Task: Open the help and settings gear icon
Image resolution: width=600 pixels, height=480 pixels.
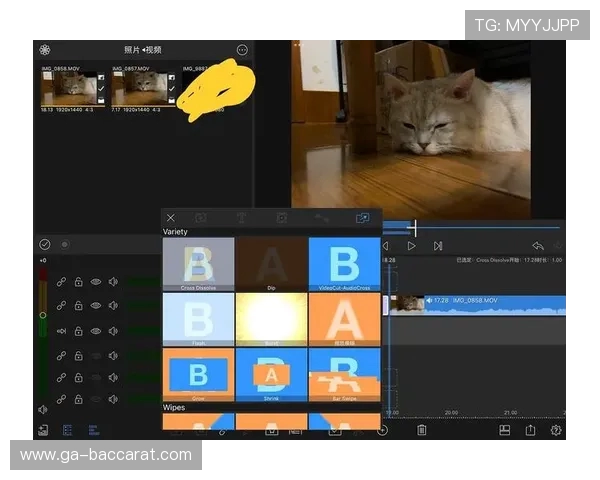Action: 556,430
